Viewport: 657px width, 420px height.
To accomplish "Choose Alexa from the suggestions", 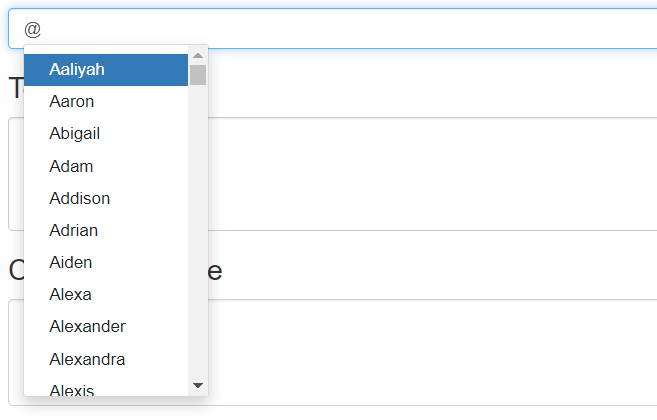I will click(x=106, y=295).
